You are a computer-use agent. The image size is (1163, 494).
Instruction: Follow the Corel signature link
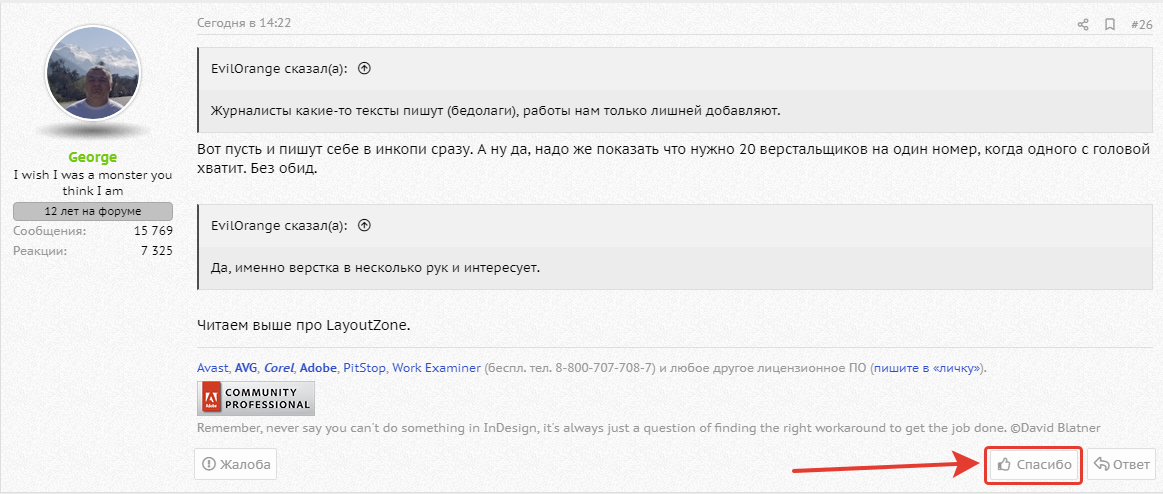tap(279, 368)
